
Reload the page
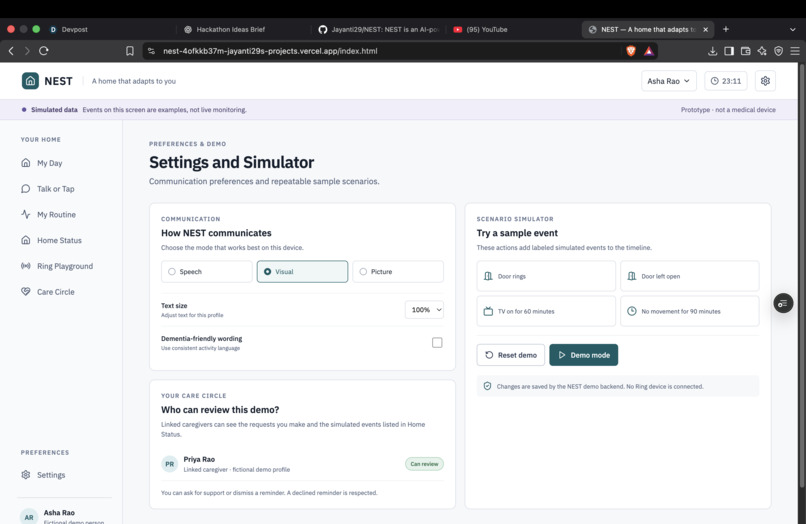point(44,51)
